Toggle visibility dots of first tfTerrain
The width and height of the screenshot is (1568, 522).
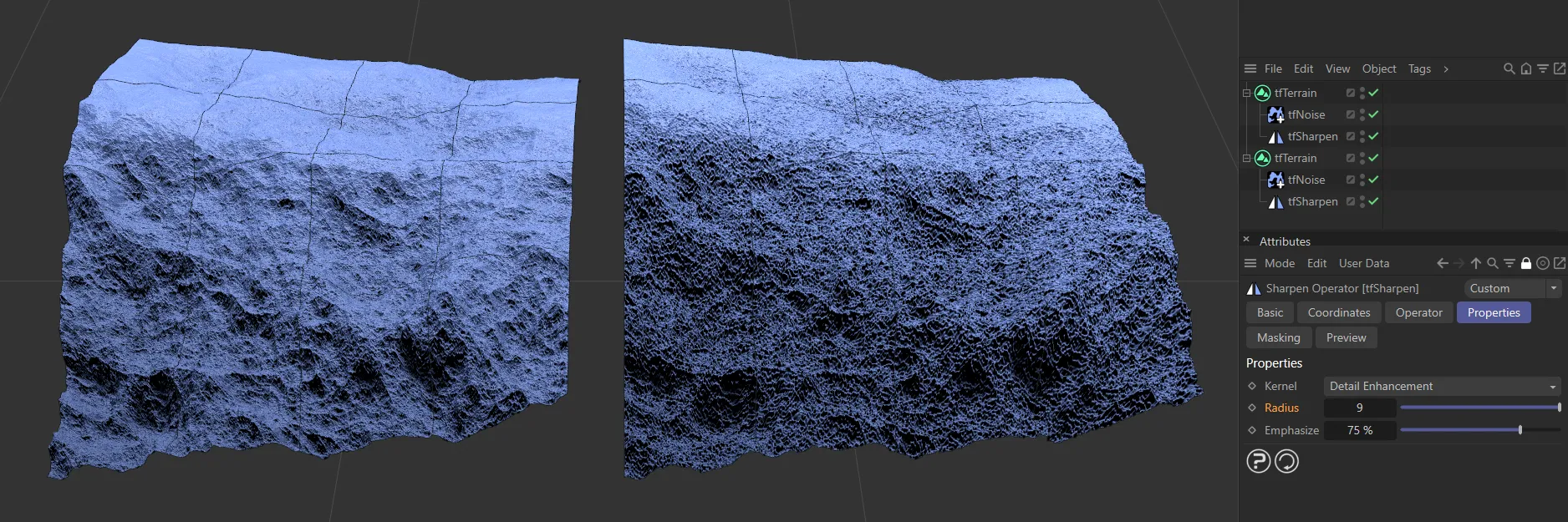[1362, 93]
